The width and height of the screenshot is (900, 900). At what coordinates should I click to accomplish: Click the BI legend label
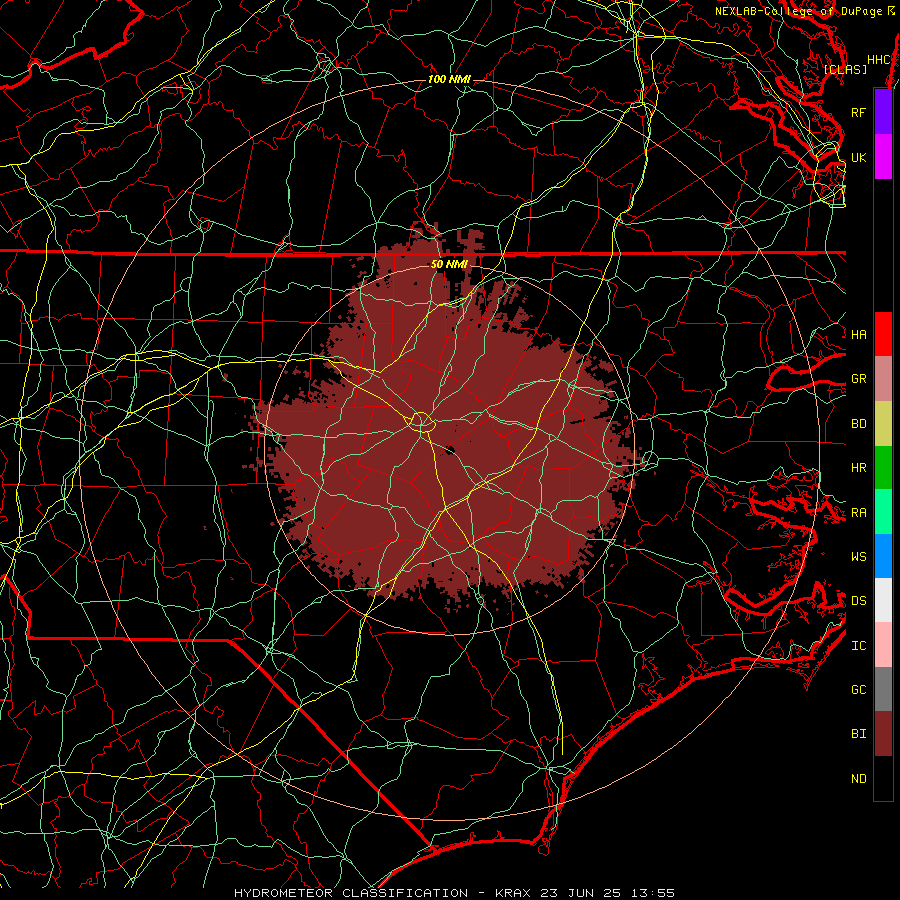(x=858, y=734)
